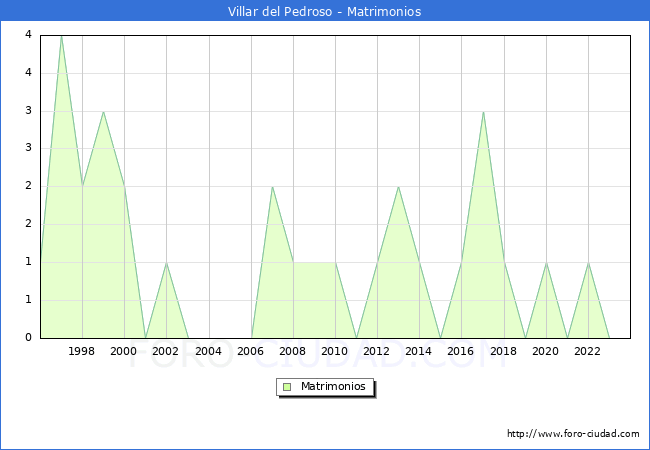Click the 2007 peak data point
The image size is (650, 450).
coord(272,187)
